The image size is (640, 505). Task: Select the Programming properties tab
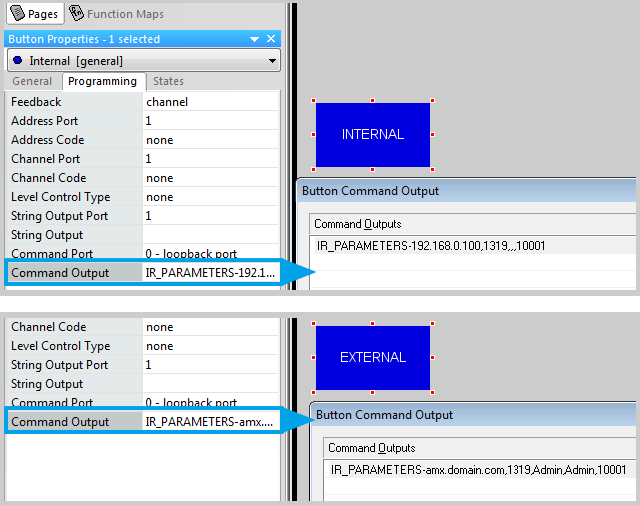(x=102, y=81)
